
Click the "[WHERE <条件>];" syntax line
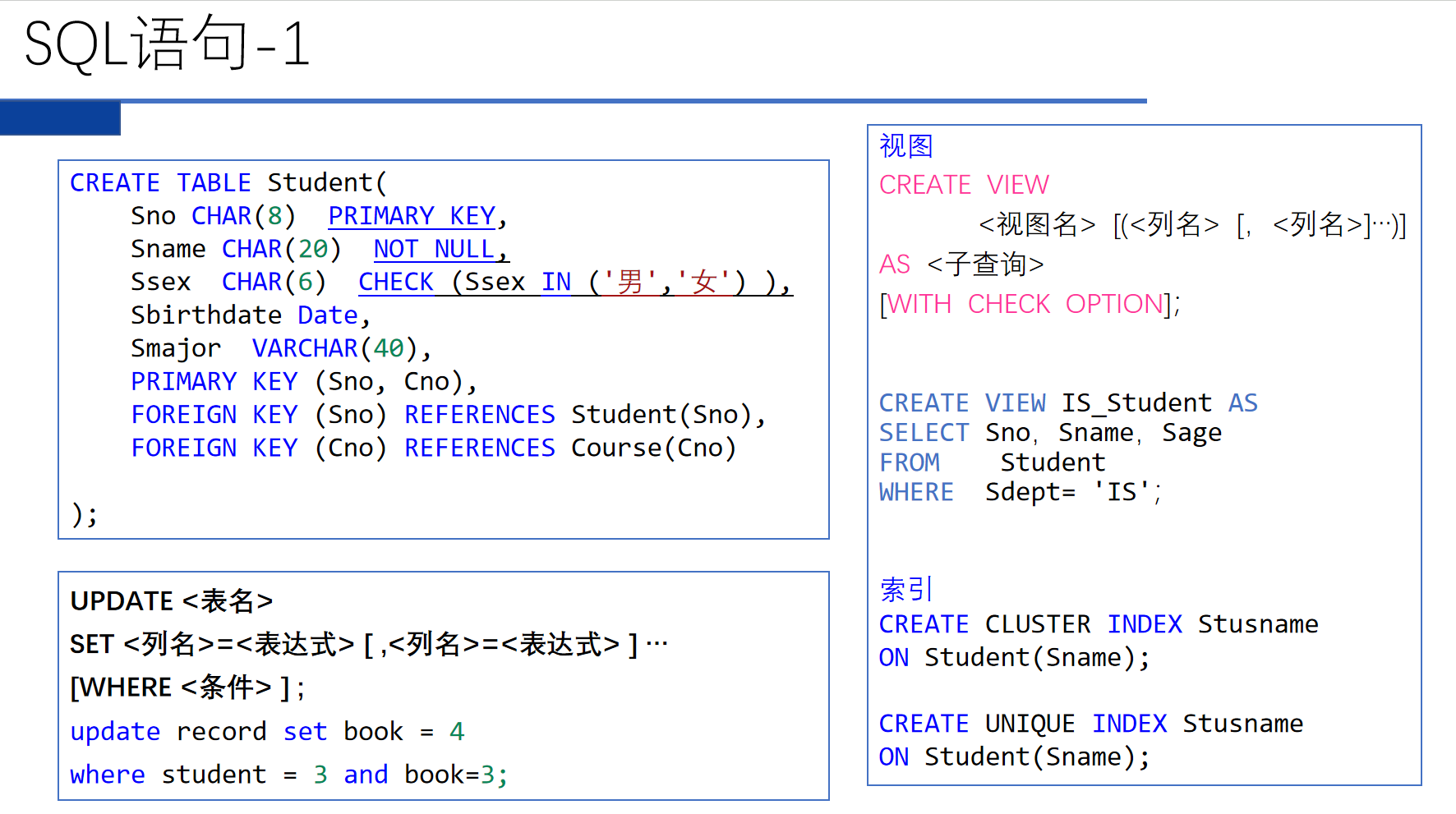tap(187, 687)
